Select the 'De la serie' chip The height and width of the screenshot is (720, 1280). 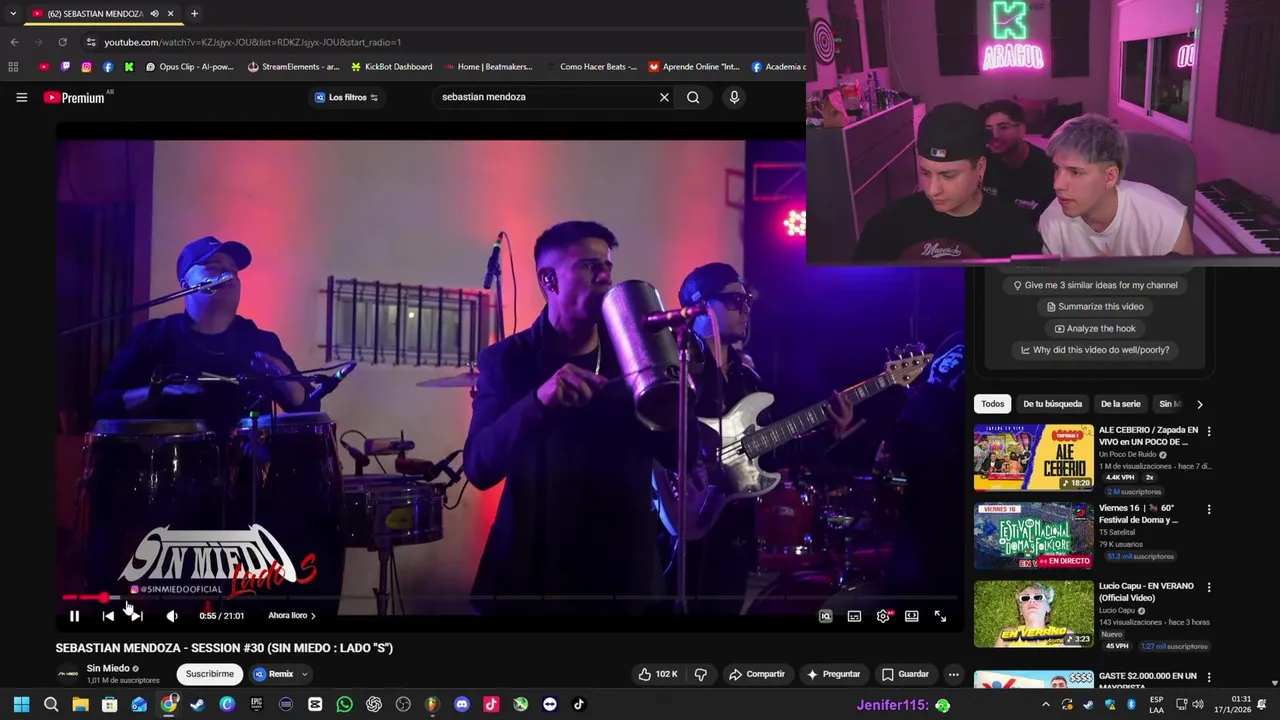pyautogui.click(x=1120, y=404)
